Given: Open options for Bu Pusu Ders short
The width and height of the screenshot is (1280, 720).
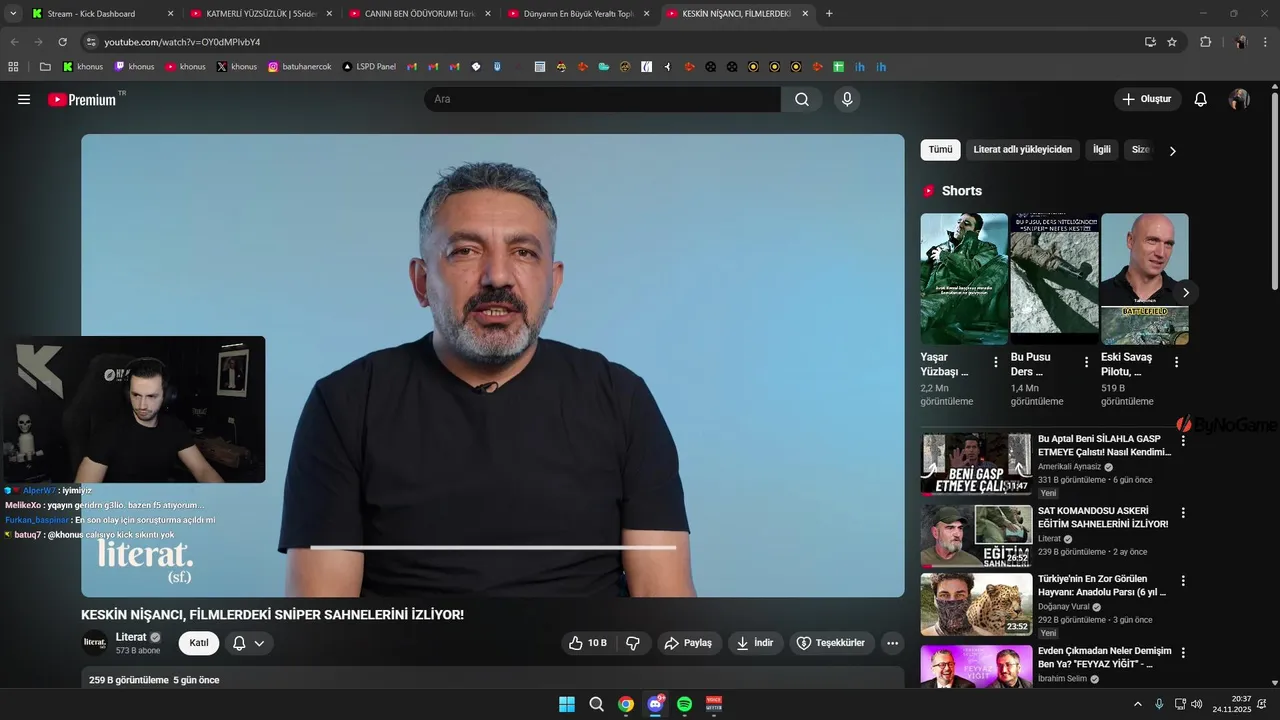Looking at the screenshot, I should (x=1086, y=362).
